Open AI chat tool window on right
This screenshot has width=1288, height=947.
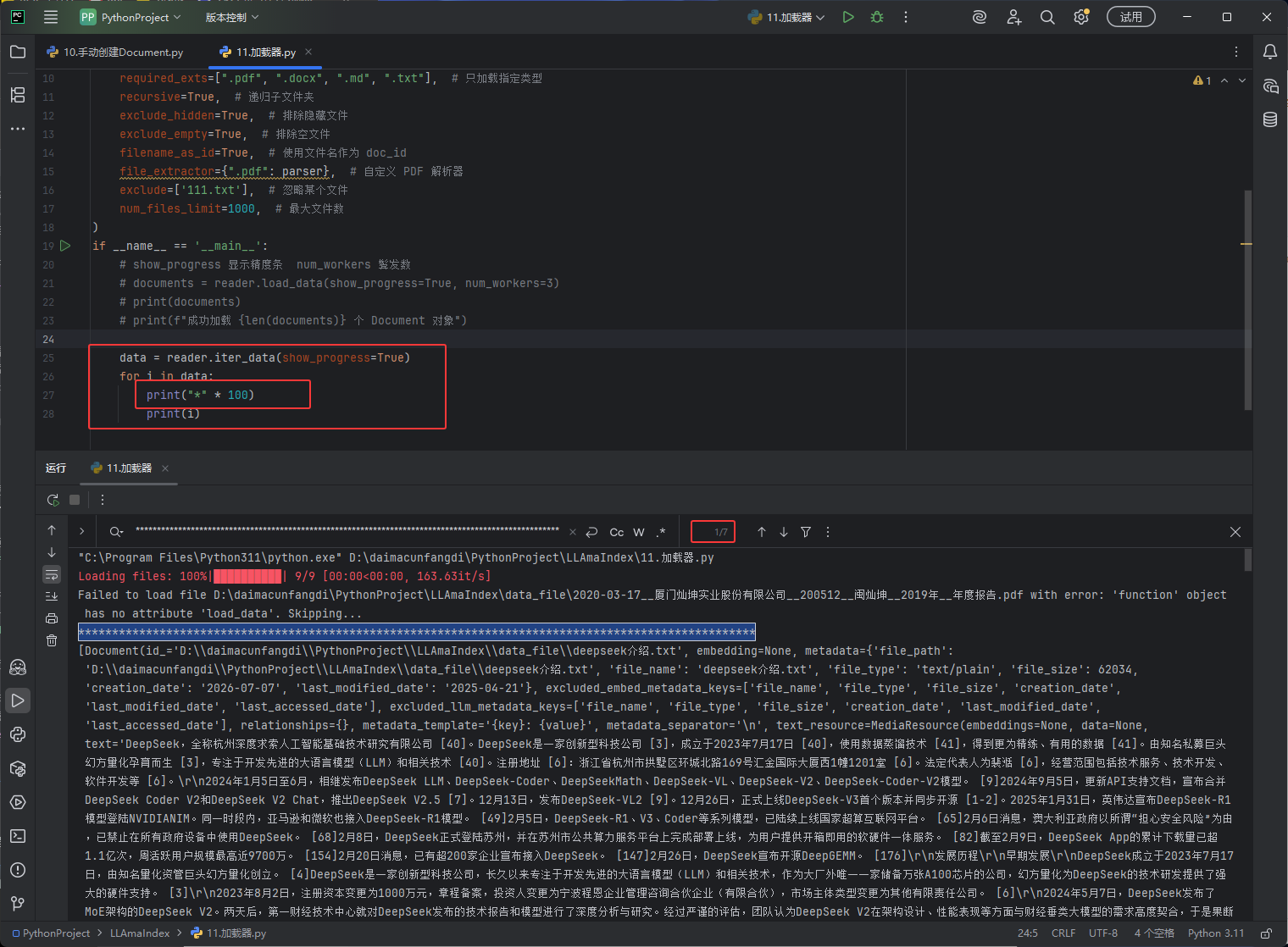coord(1270,86)
